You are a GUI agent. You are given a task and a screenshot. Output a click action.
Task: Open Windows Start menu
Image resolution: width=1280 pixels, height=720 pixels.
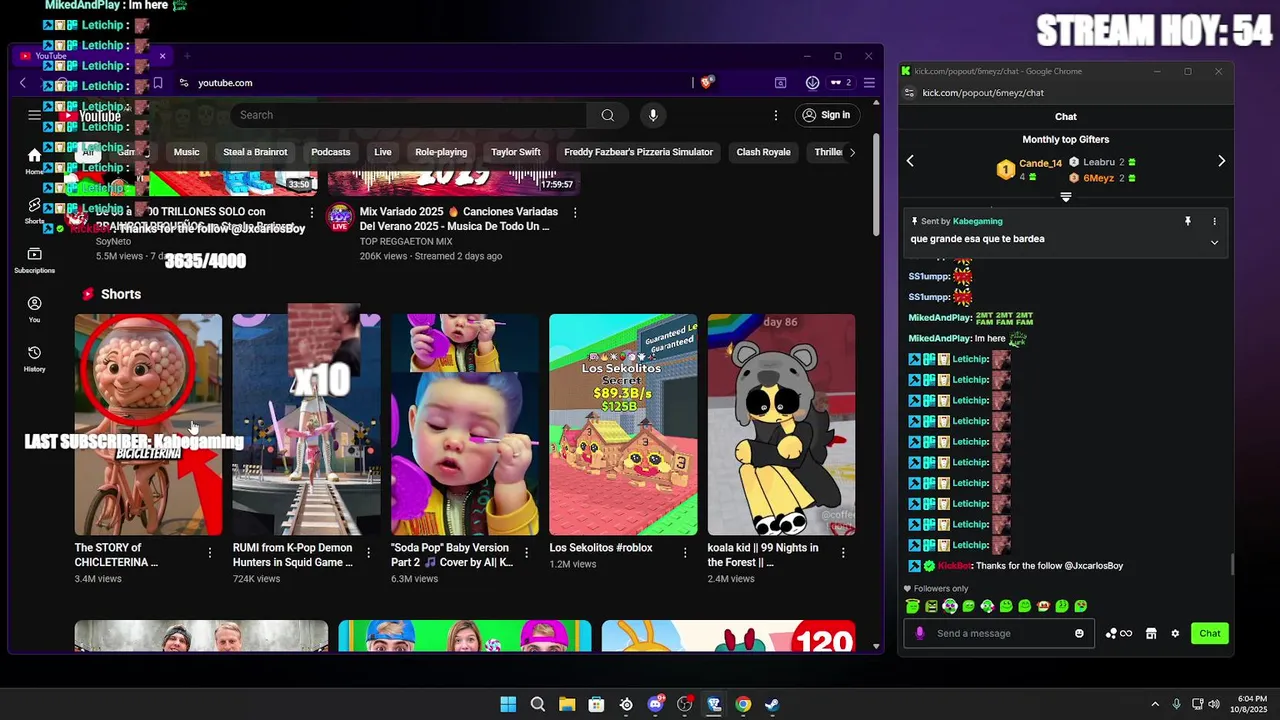(x=508, y=704)
